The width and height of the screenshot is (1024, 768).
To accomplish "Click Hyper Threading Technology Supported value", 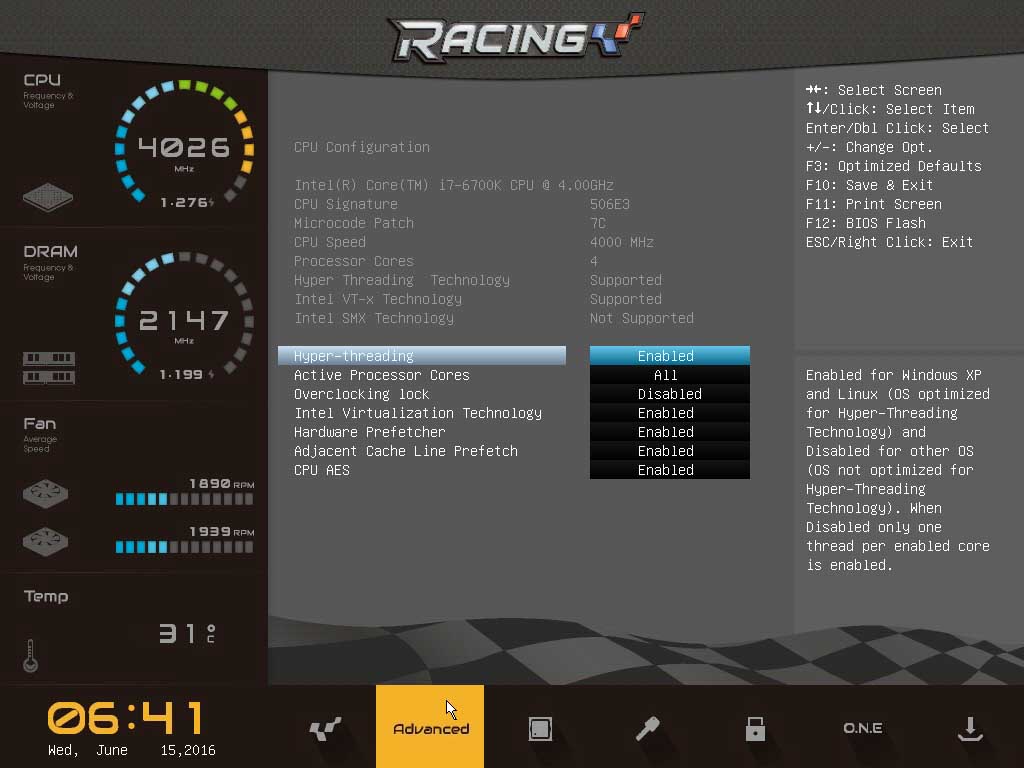I will (626, 280).
